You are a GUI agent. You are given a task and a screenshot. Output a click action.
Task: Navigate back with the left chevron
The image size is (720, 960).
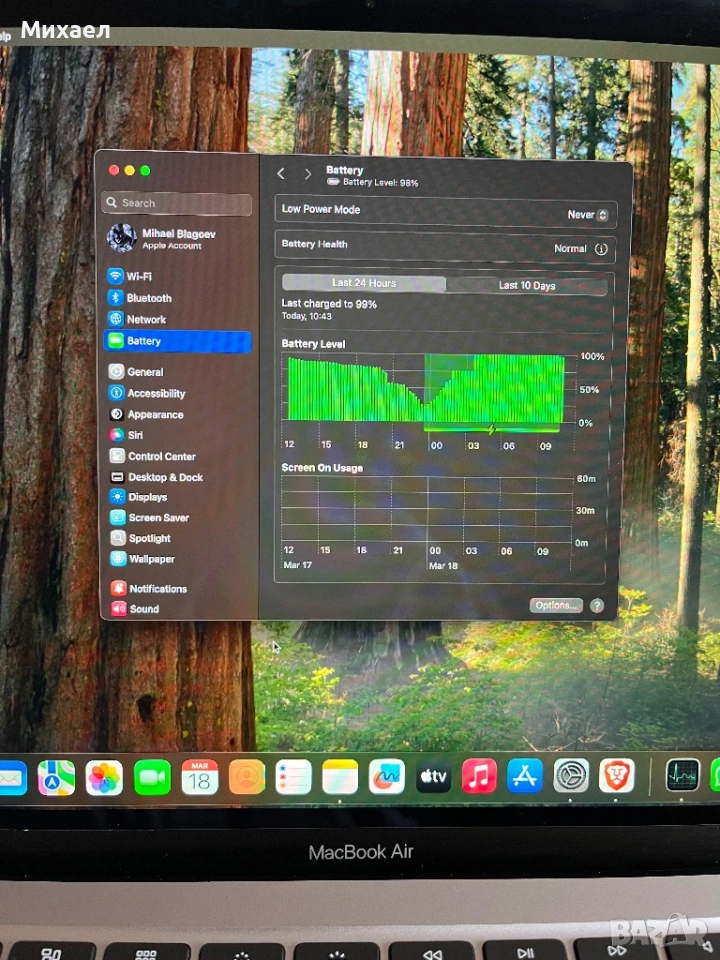[x=281, y=174]
